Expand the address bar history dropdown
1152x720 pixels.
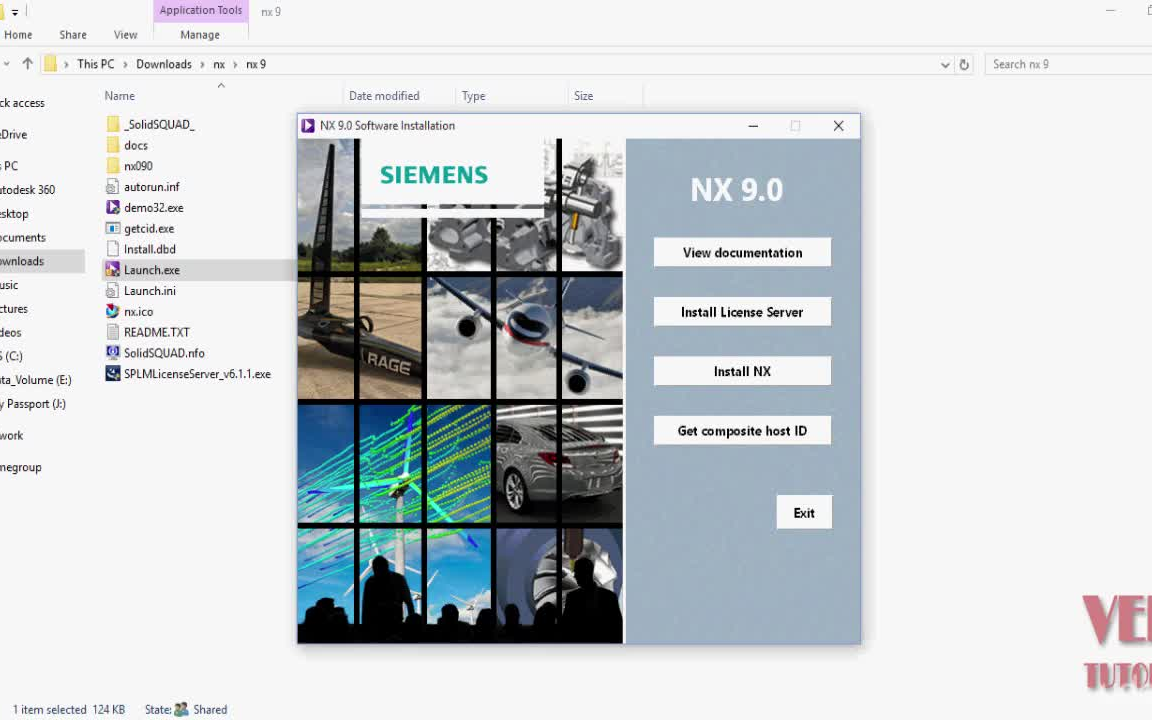(x=945, y=64)
